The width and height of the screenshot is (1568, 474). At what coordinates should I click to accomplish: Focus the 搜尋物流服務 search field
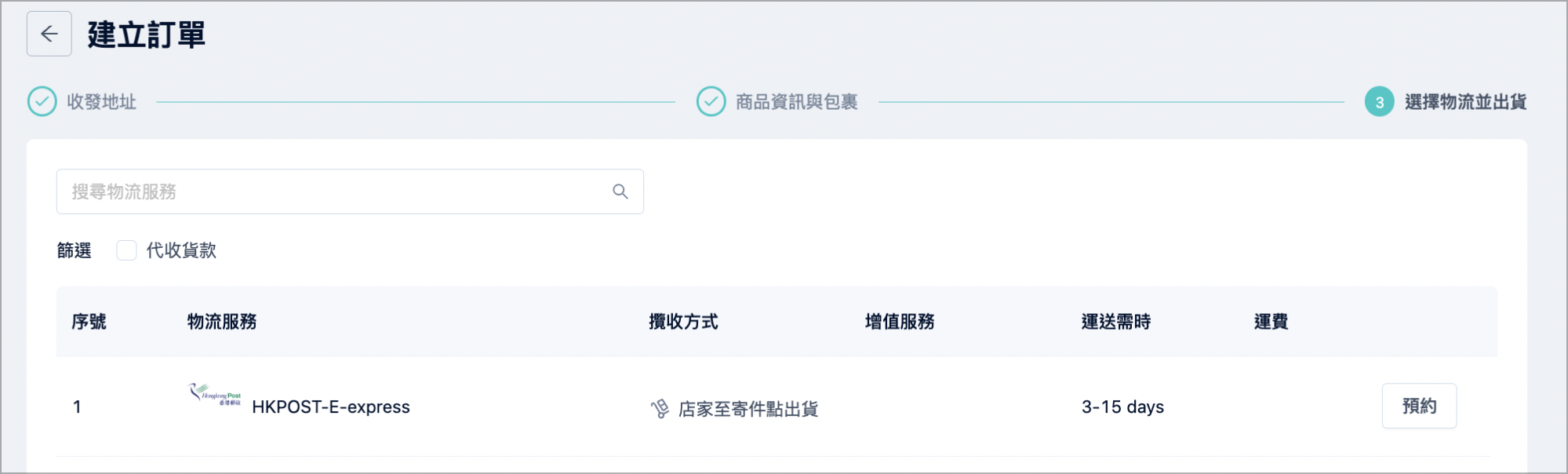(350, 191)
